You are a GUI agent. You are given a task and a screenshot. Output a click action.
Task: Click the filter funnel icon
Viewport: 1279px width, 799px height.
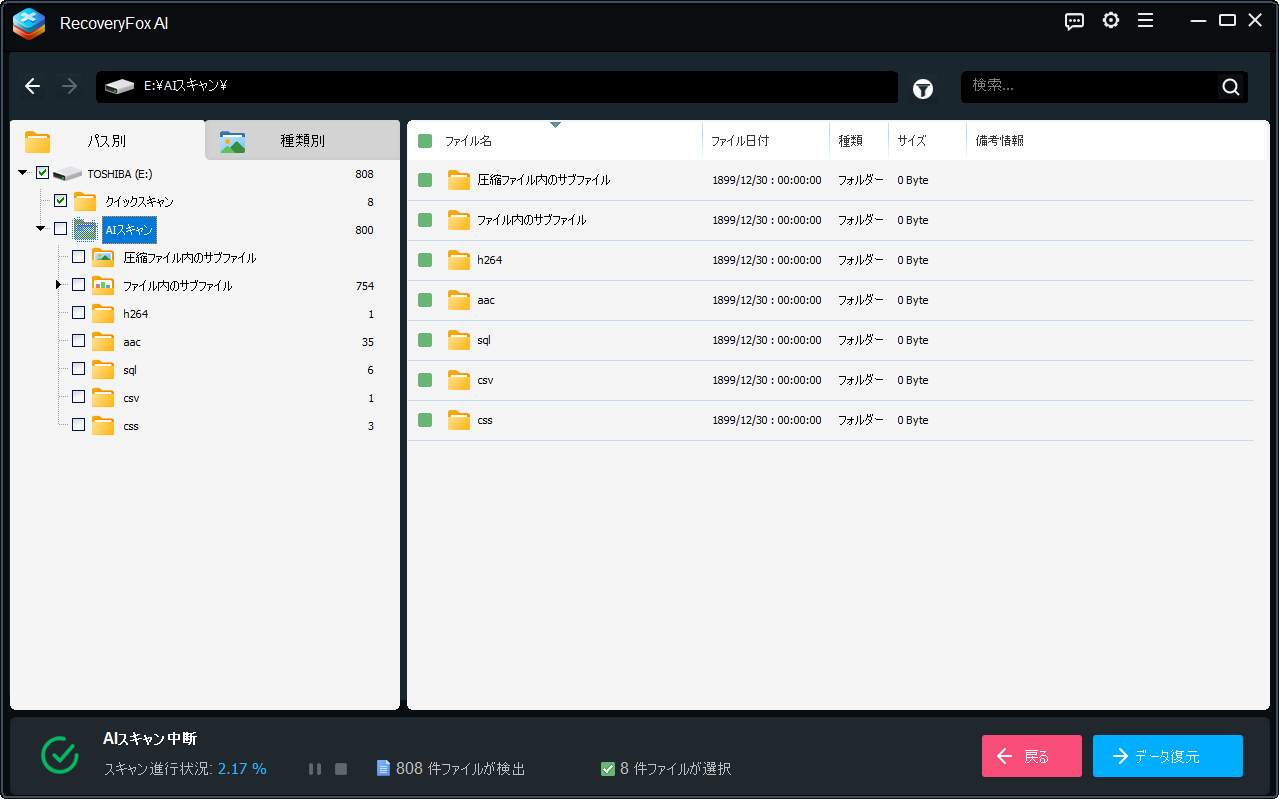coord(922,88)
